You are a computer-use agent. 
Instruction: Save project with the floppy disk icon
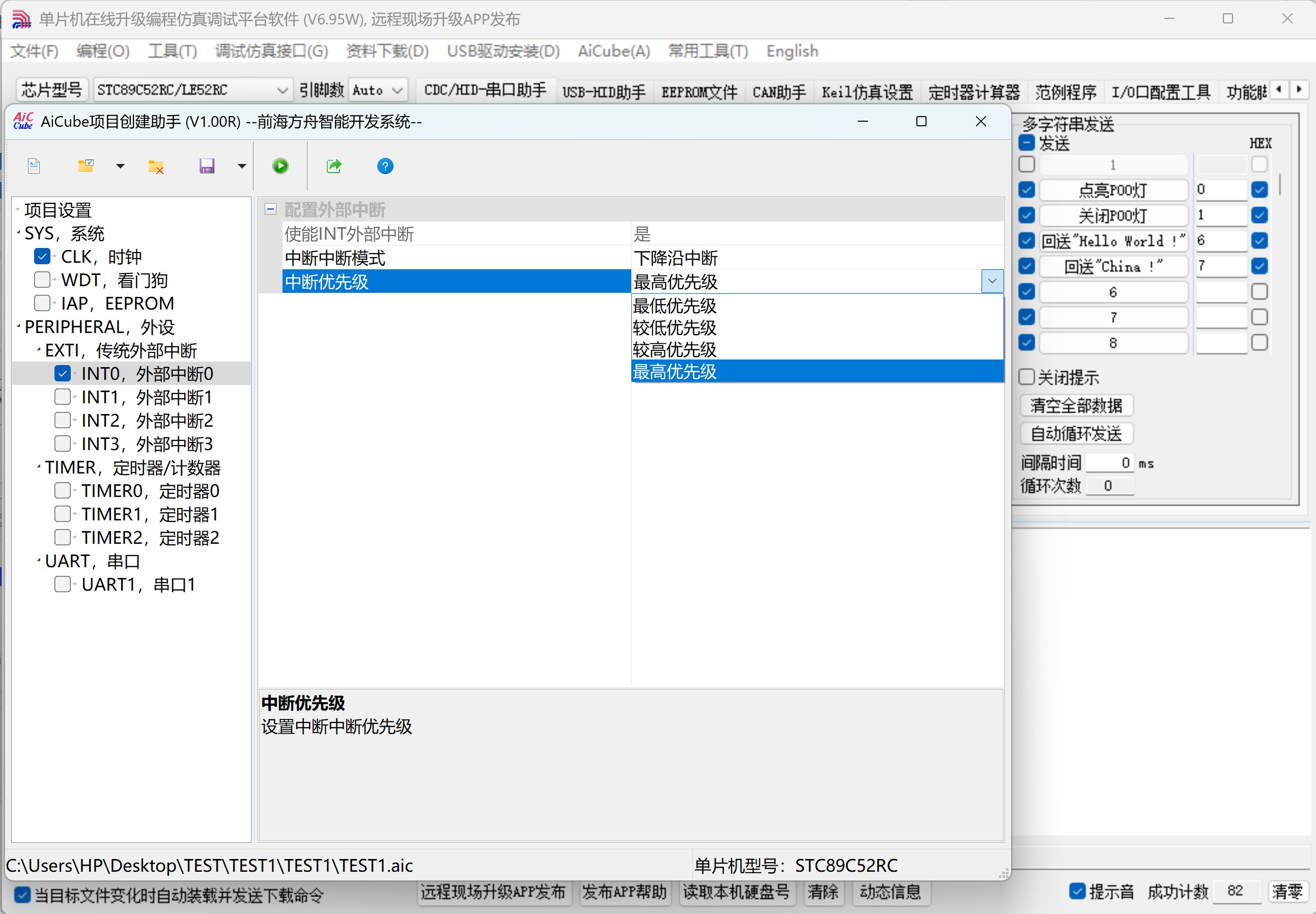(x=207, y=166)
